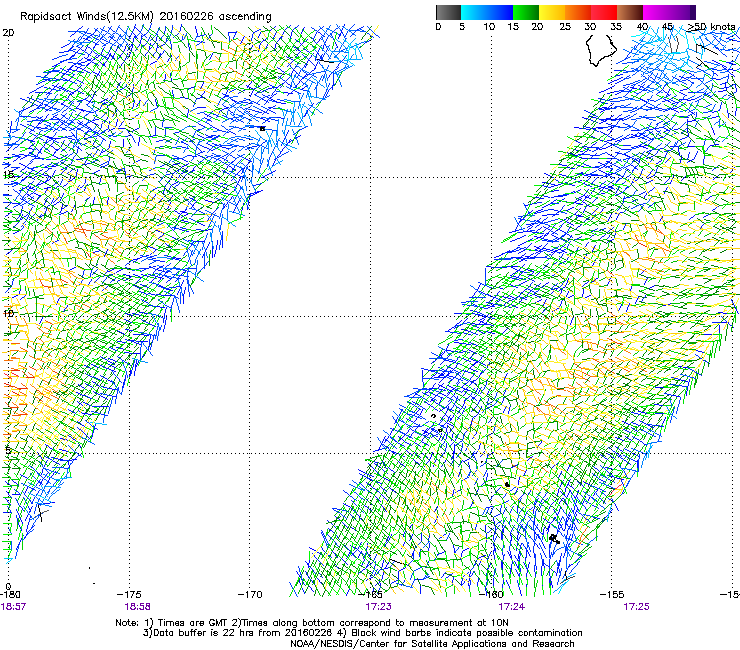Click the '40' label under the color bar
This screenshot has height=650, width=740.
coord(642,27)
